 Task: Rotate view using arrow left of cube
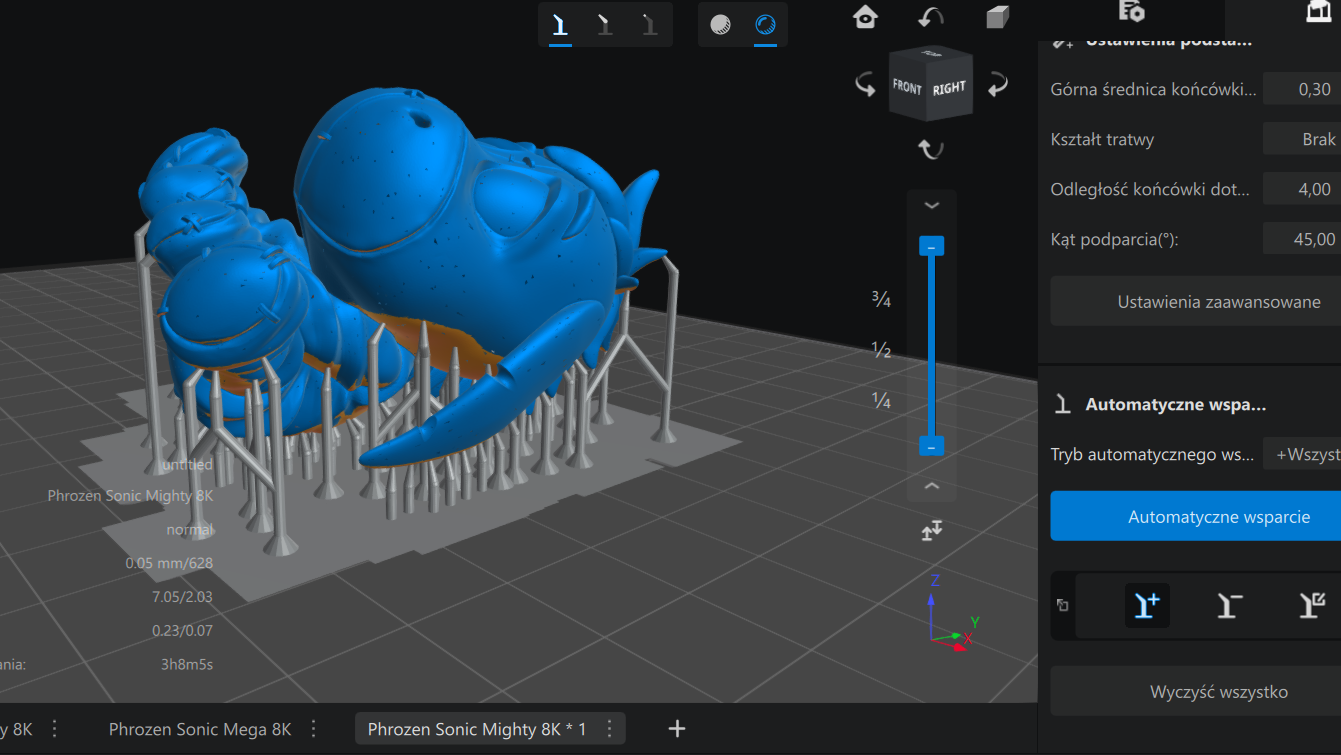point(865,84)
